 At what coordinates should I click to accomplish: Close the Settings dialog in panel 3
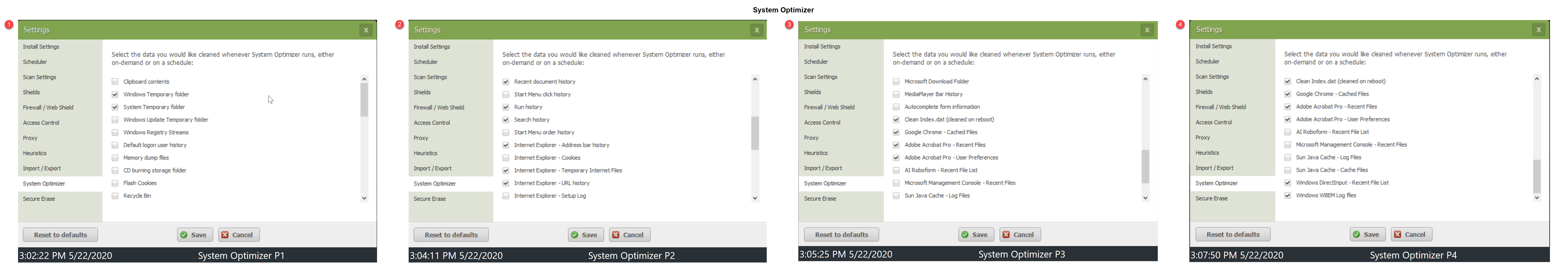tap(1147, 30)
